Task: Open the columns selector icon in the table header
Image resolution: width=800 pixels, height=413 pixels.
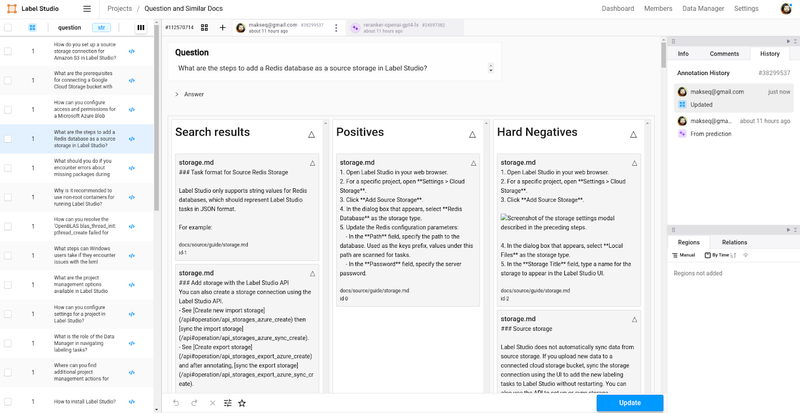Action: point(141,28)
